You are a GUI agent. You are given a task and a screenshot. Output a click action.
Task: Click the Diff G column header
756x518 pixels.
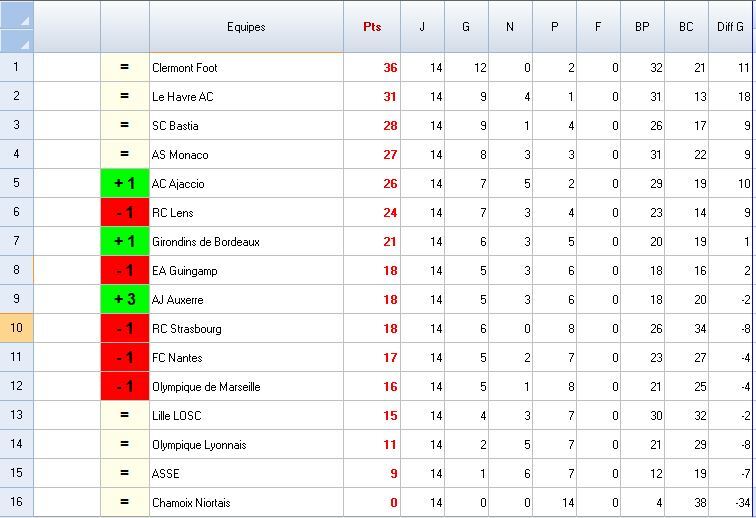click(x=731, y=27)
